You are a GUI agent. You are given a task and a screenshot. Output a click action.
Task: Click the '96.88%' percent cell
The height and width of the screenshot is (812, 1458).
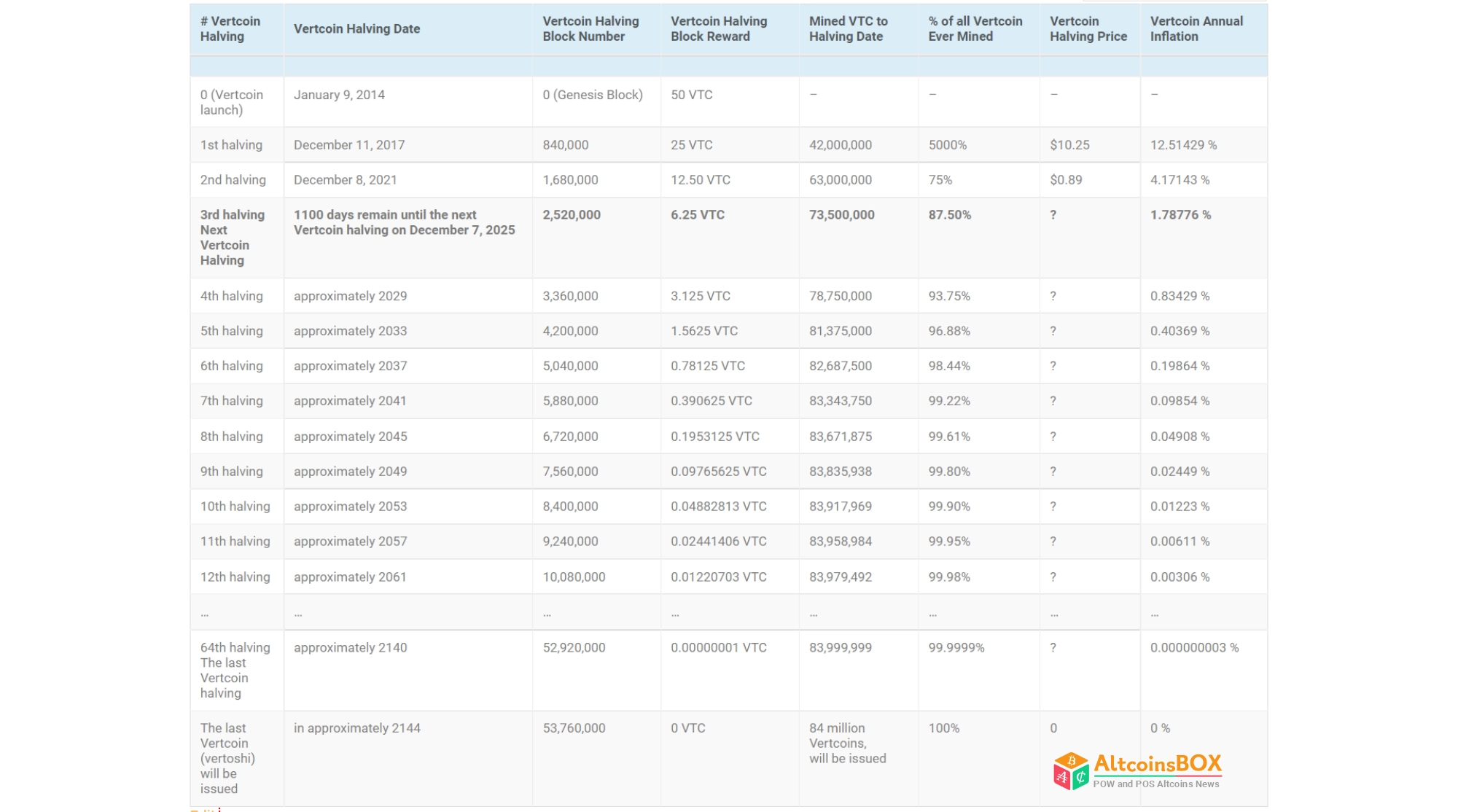(x=949, y=331)
